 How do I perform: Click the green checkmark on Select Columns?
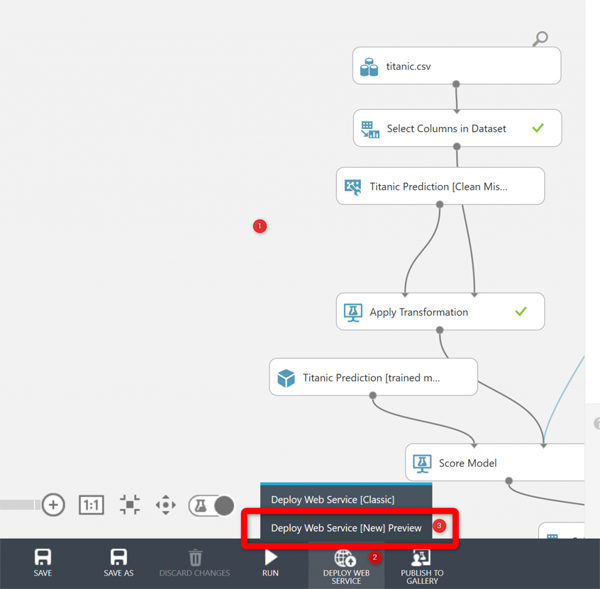[538, 127]
